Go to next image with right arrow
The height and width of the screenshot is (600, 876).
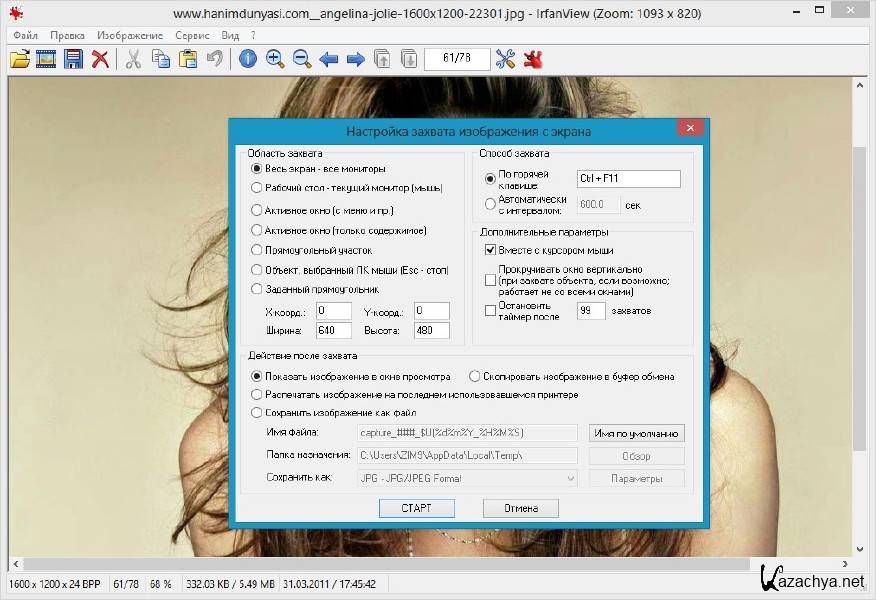pos(355,59)
